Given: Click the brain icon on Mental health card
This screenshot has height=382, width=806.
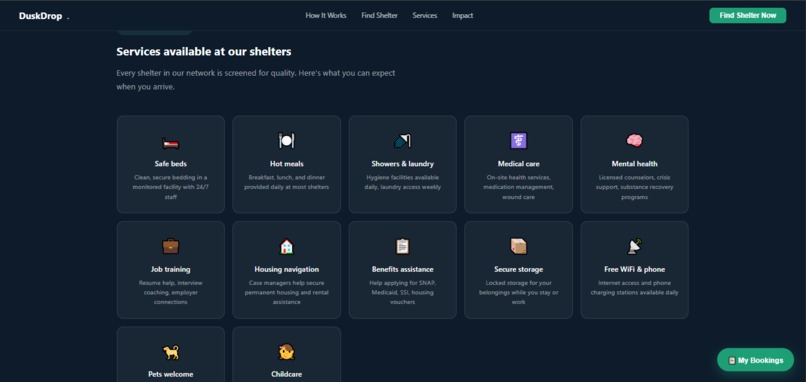Looking at the screenshot, I should pos(634,140).
